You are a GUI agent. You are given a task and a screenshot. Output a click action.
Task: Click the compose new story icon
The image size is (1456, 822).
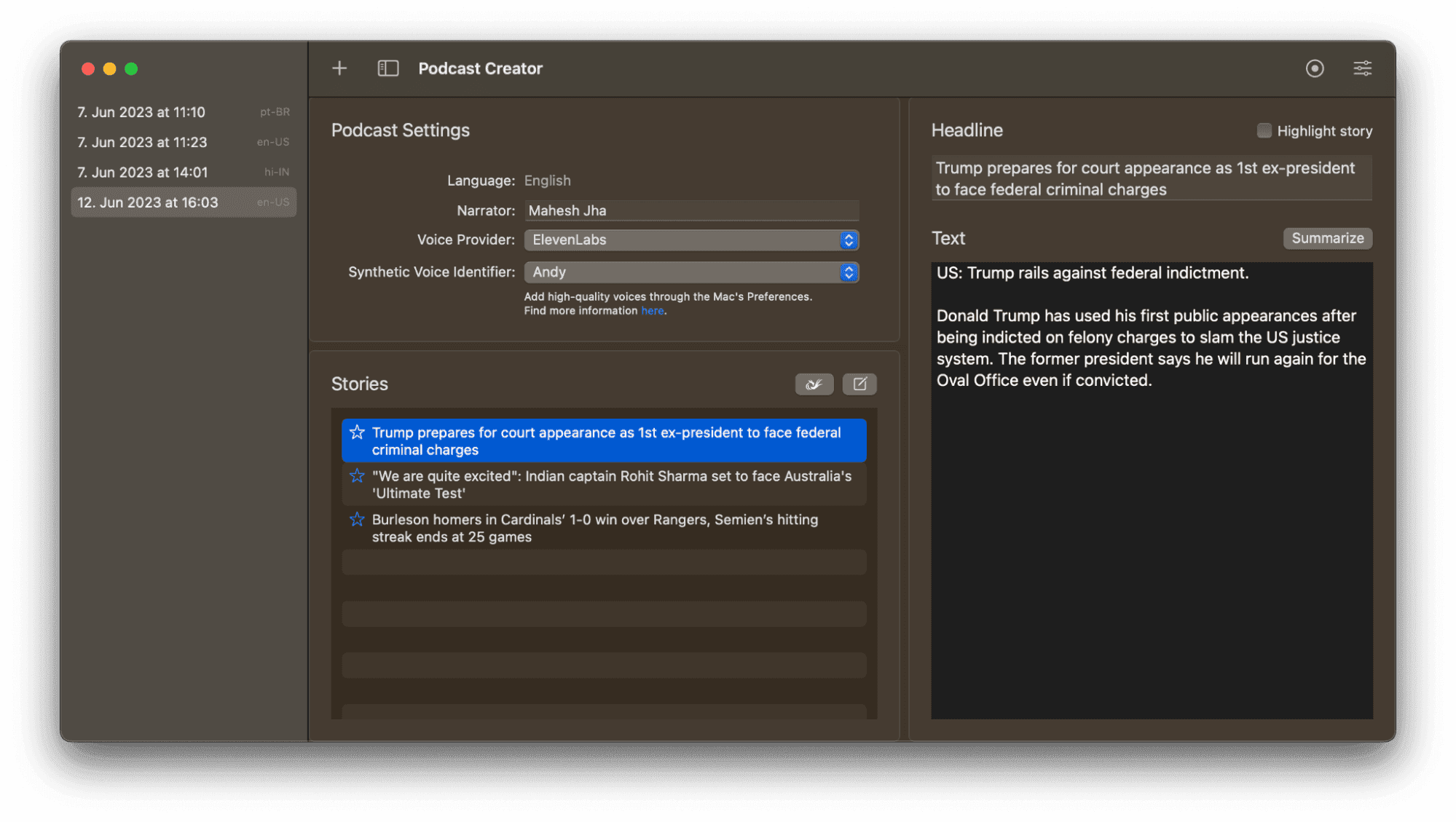tap(859, 384)
